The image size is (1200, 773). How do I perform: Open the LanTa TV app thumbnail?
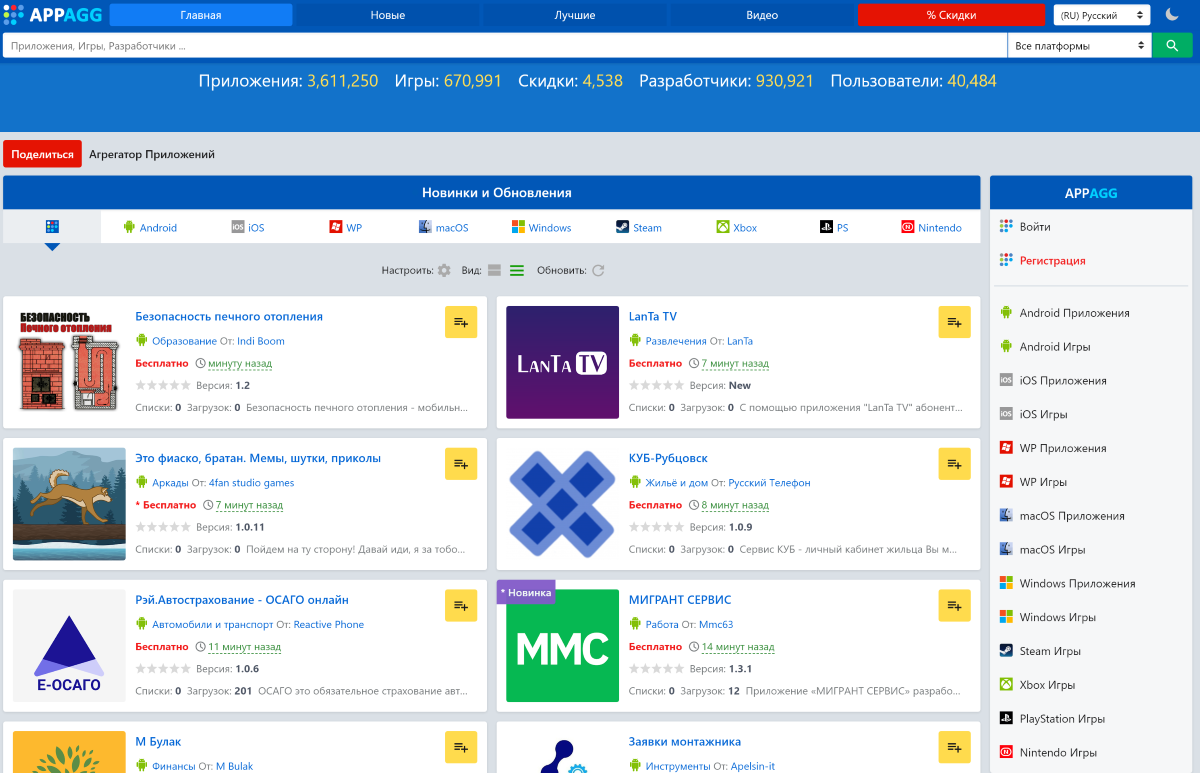point(562,362)
